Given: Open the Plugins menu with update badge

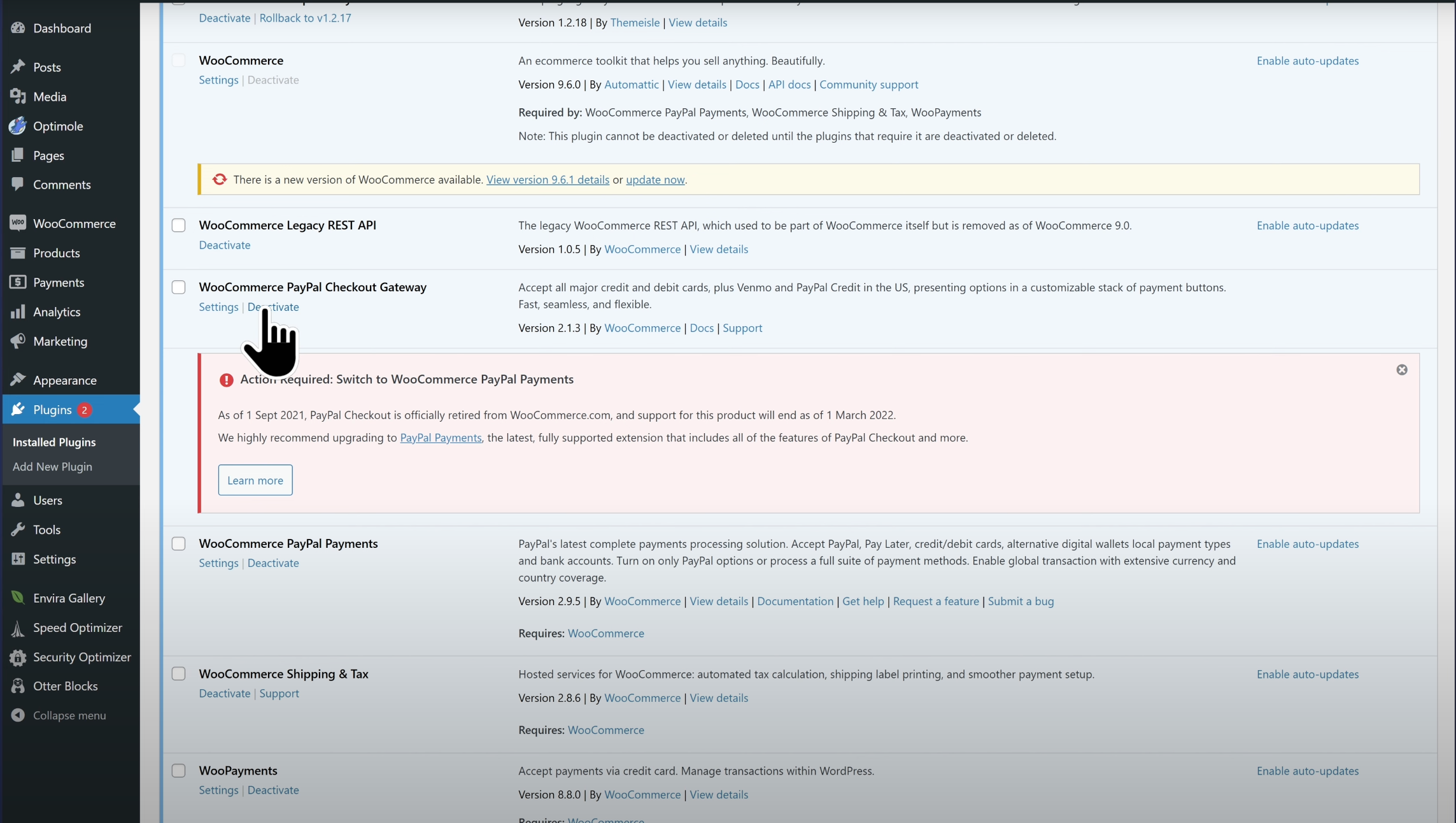Looking at the screenshot, I should click(52, 410).
